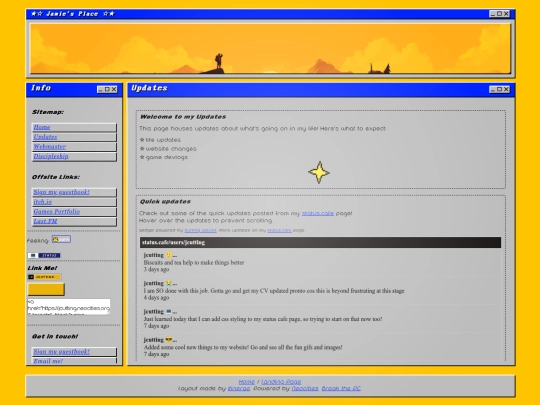
Task: Click the status.cafe/users/jcutting header bar
Action: pyautogui.click(x=320, y=242)
